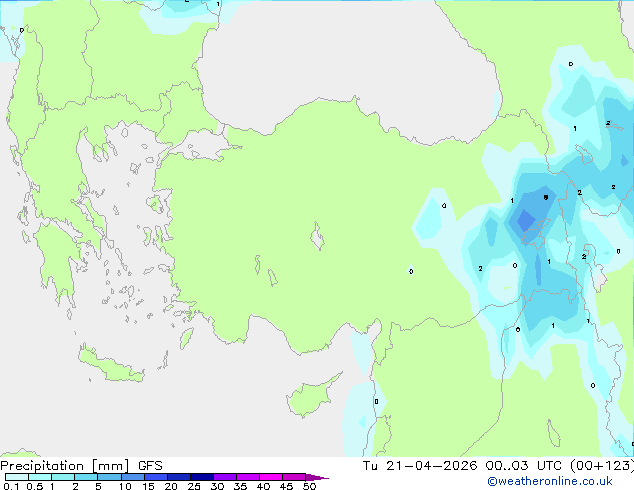The height and width of the screenshot is (490, 634).
Task: Click the 15–20 mm legend color swatch
Action: (x=156, y=477)
